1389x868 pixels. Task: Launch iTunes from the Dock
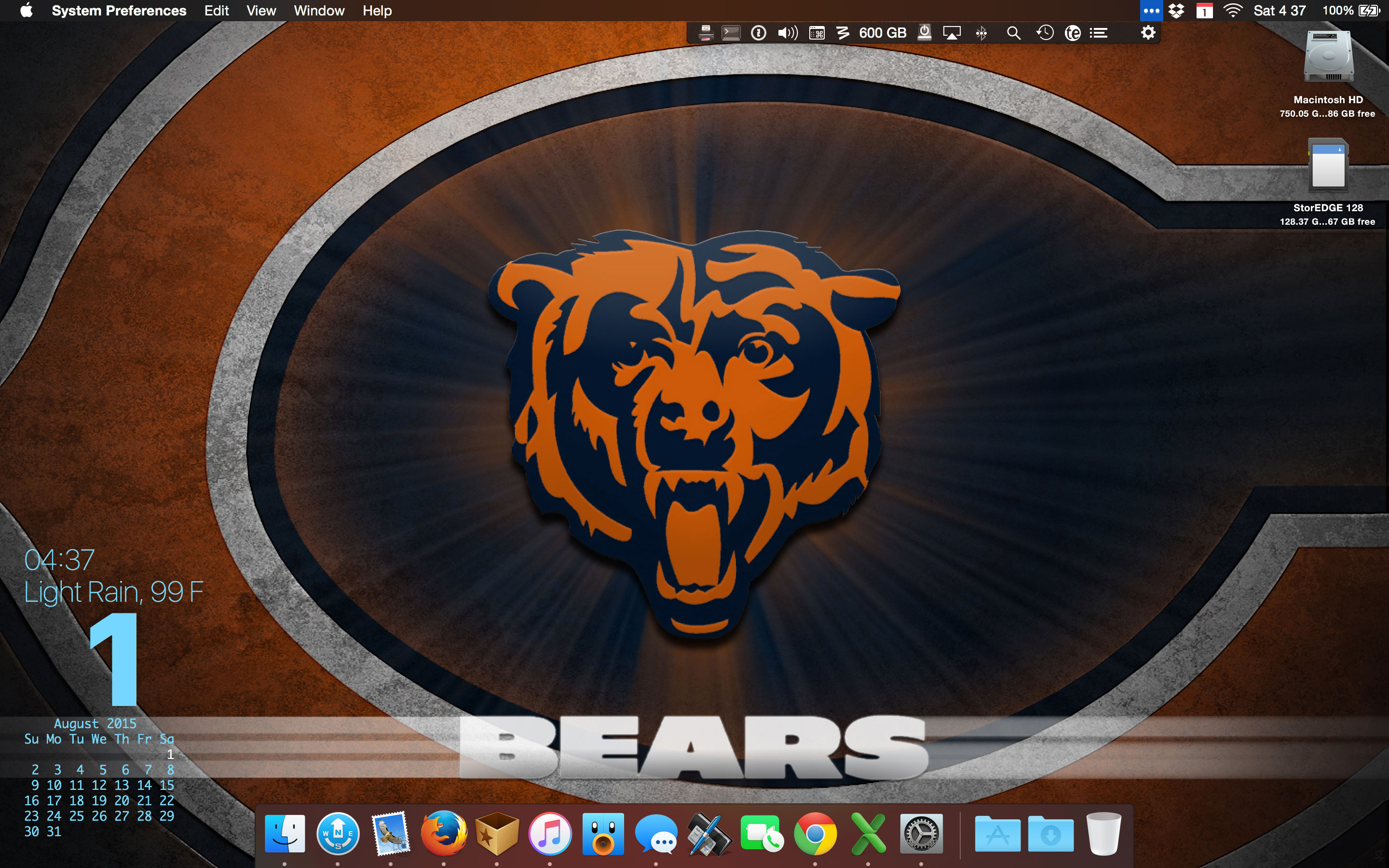[550, 833]
